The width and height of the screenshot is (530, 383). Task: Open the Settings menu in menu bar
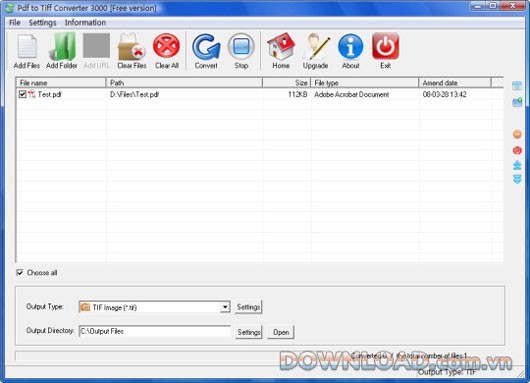click(43, 23)
